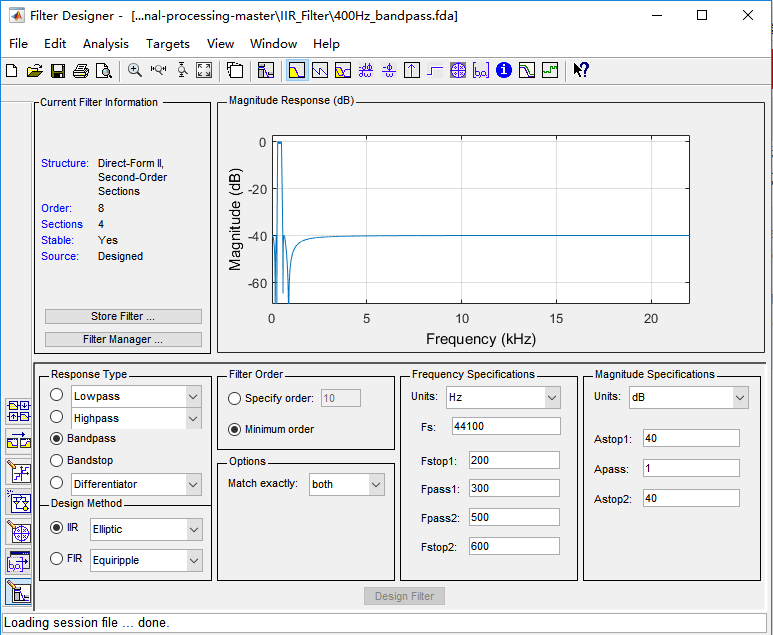Click the What's This help cursor icon

581,71
